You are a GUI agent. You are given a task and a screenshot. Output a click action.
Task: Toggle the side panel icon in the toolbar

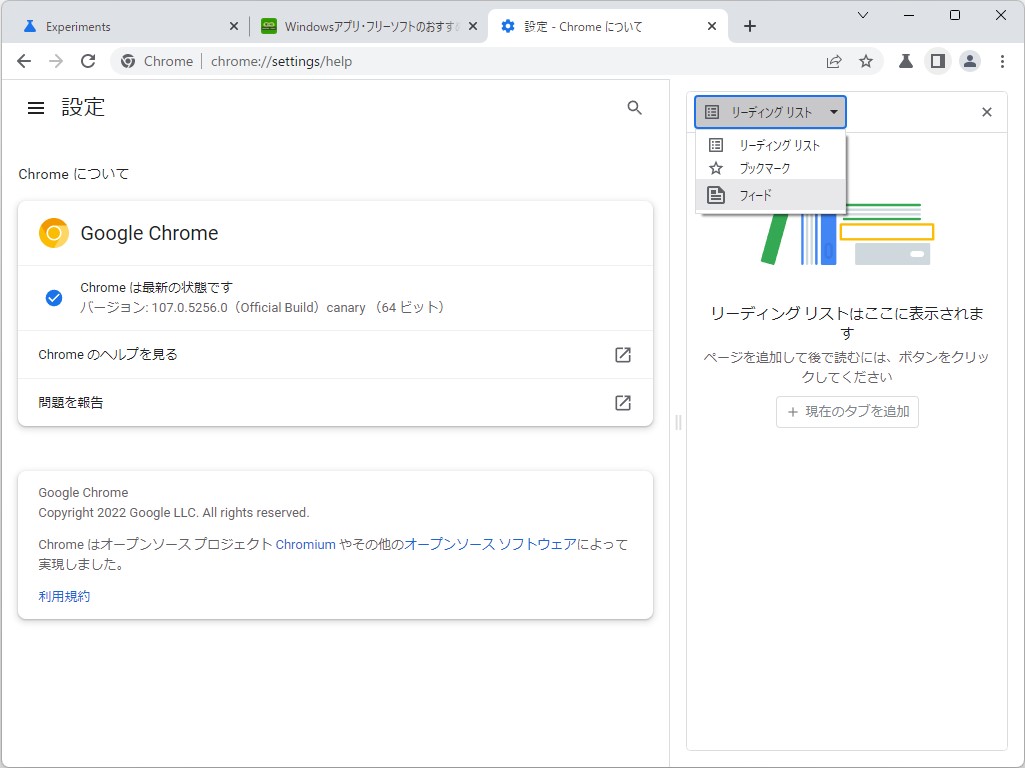point(937,61)
